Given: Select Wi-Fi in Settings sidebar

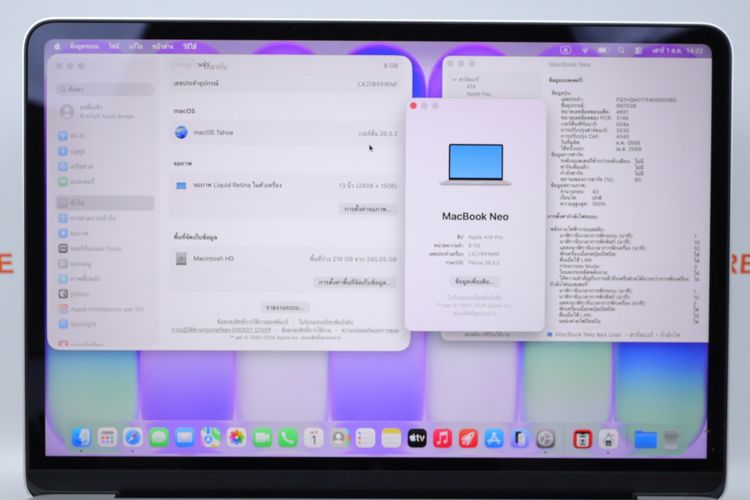Looking at the screenshot, I should point(105,136).
